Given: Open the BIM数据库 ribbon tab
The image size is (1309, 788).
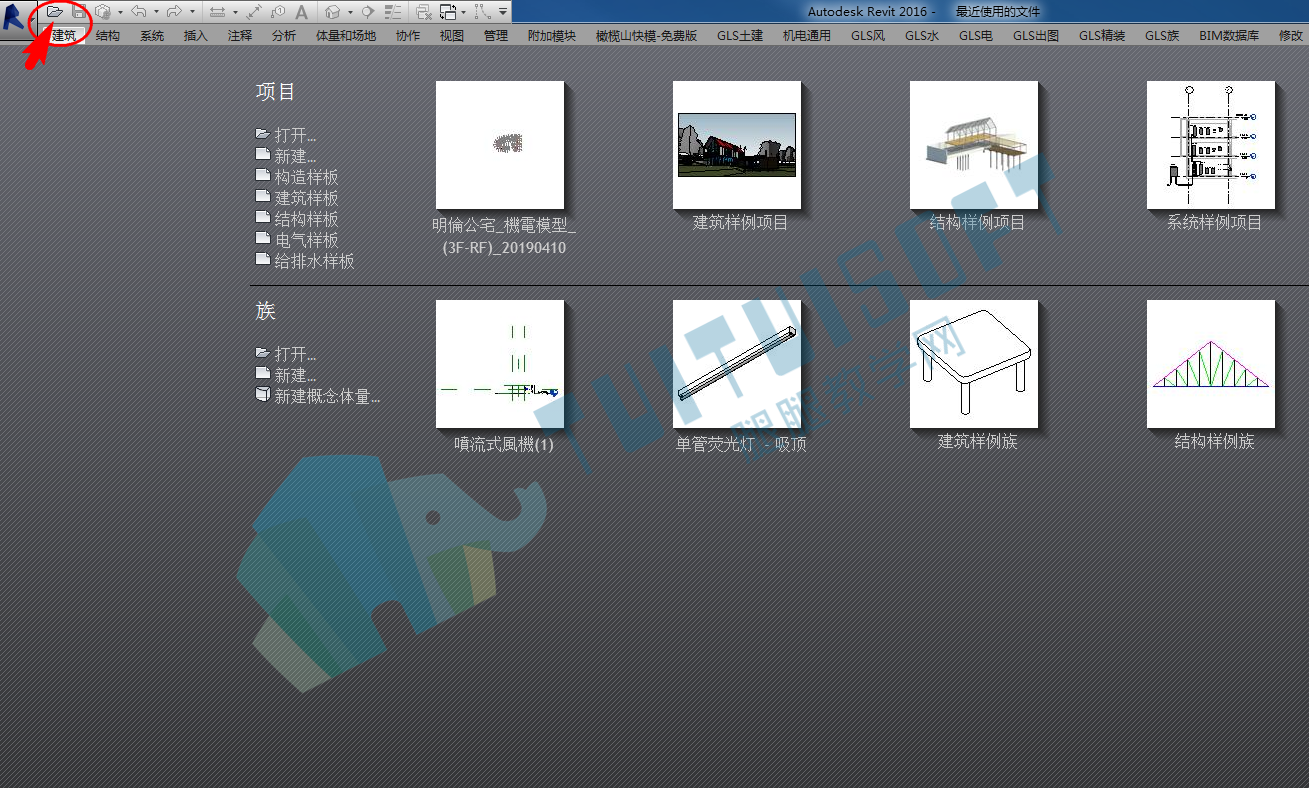Looking at the screenshot, I should coord(1229,35).
